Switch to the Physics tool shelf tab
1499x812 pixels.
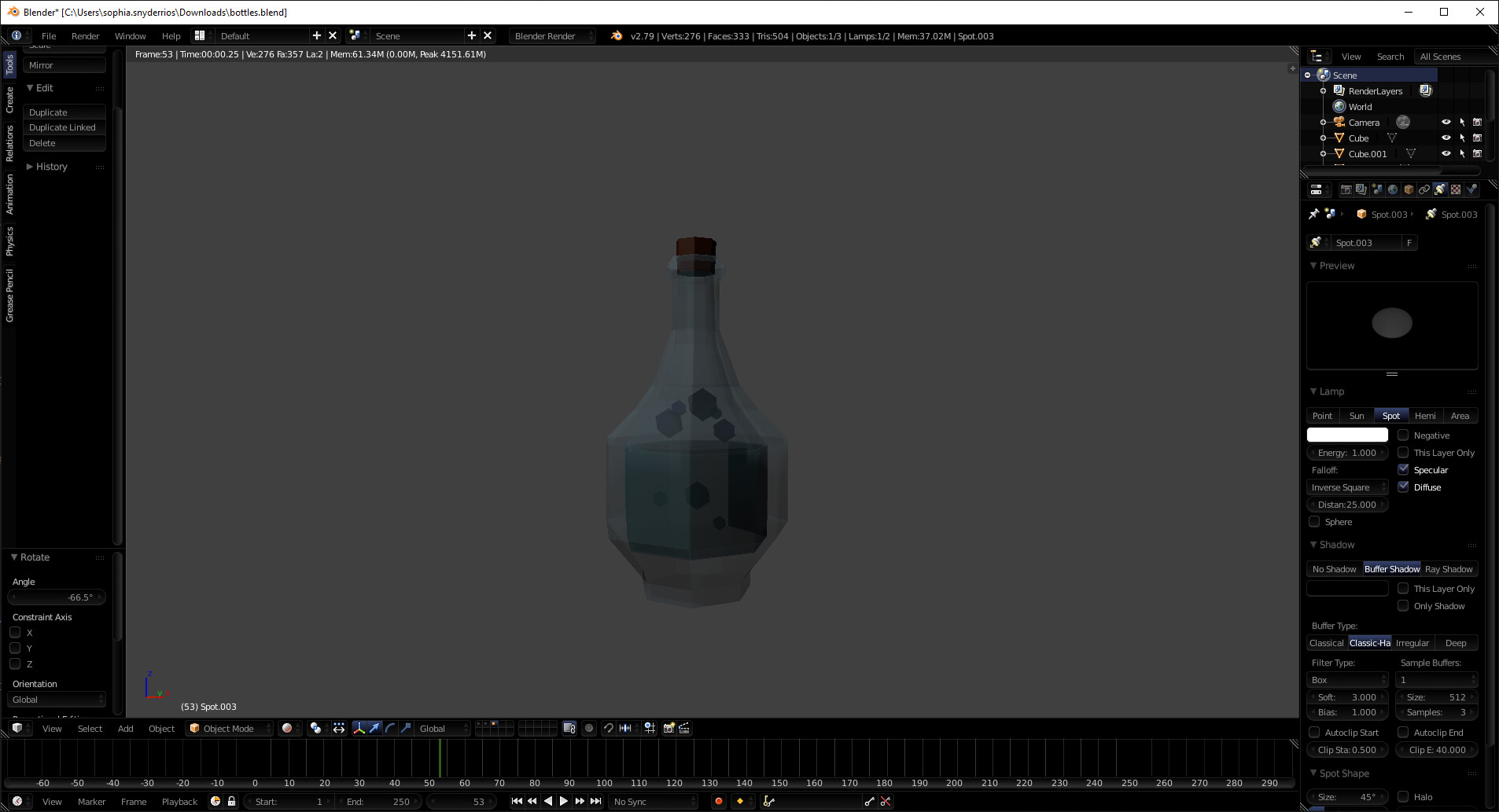[x=9, y=241]
